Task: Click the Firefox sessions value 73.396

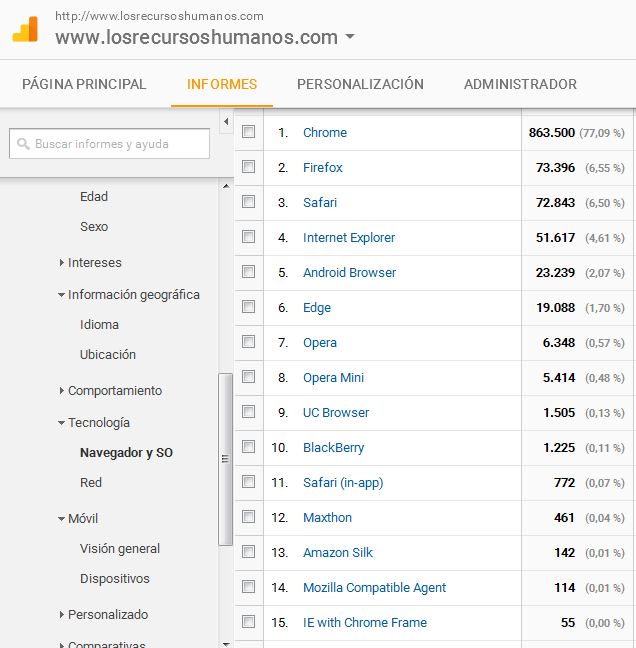Action: click(x=555, y=167)
